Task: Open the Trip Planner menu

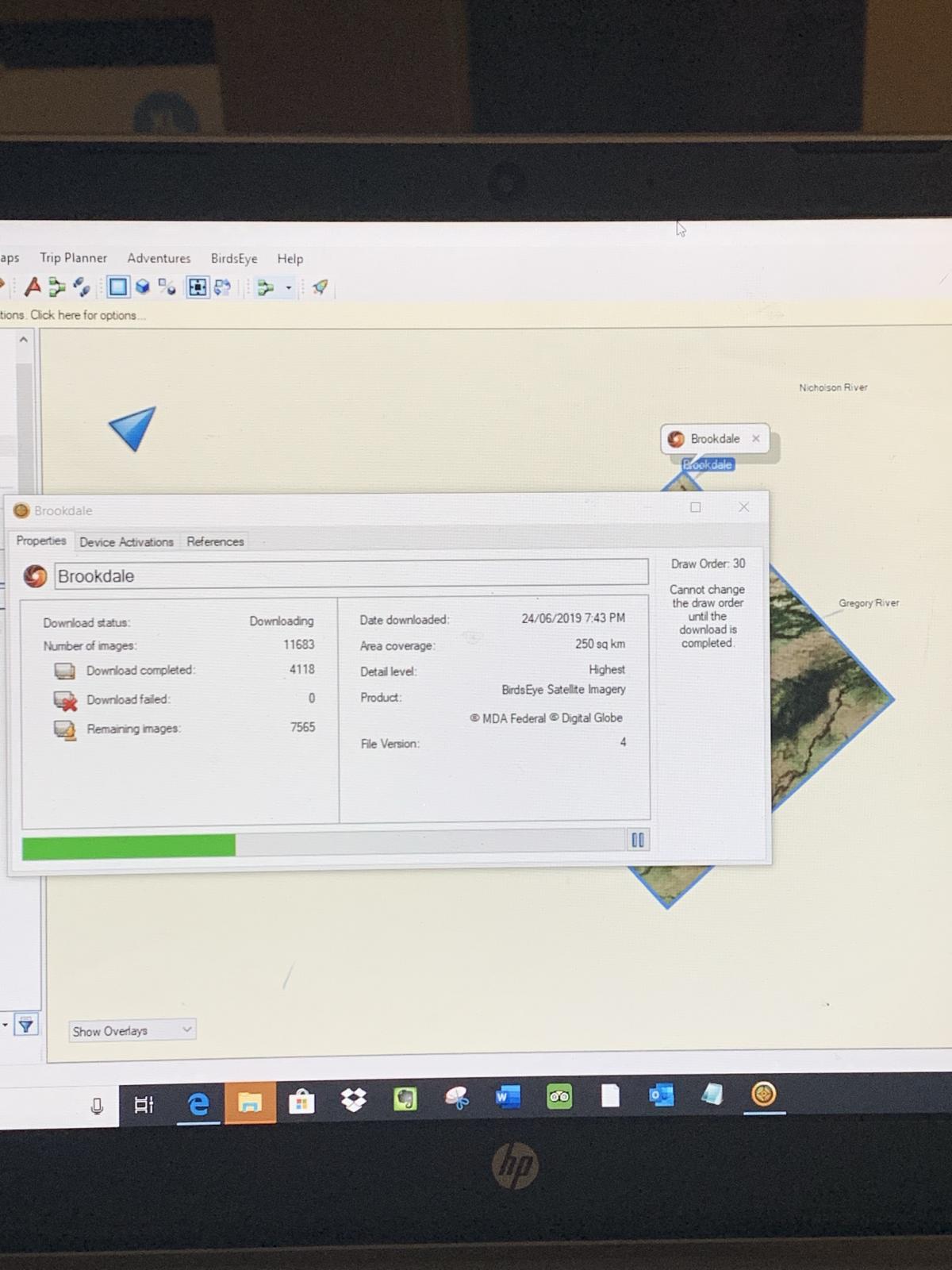Action: [73, 258]
